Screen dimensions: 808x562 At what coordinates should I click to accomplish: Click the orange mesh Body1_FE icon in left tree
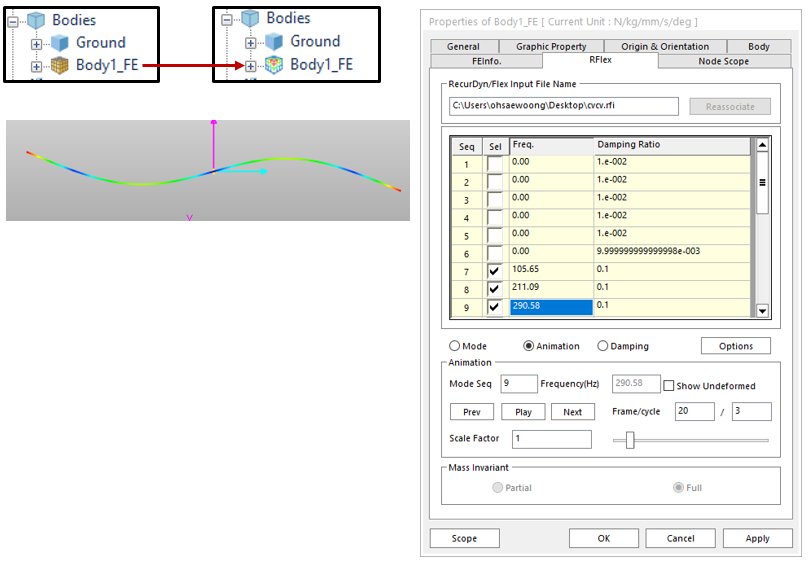pyautogui.click(x=60, y=65)
